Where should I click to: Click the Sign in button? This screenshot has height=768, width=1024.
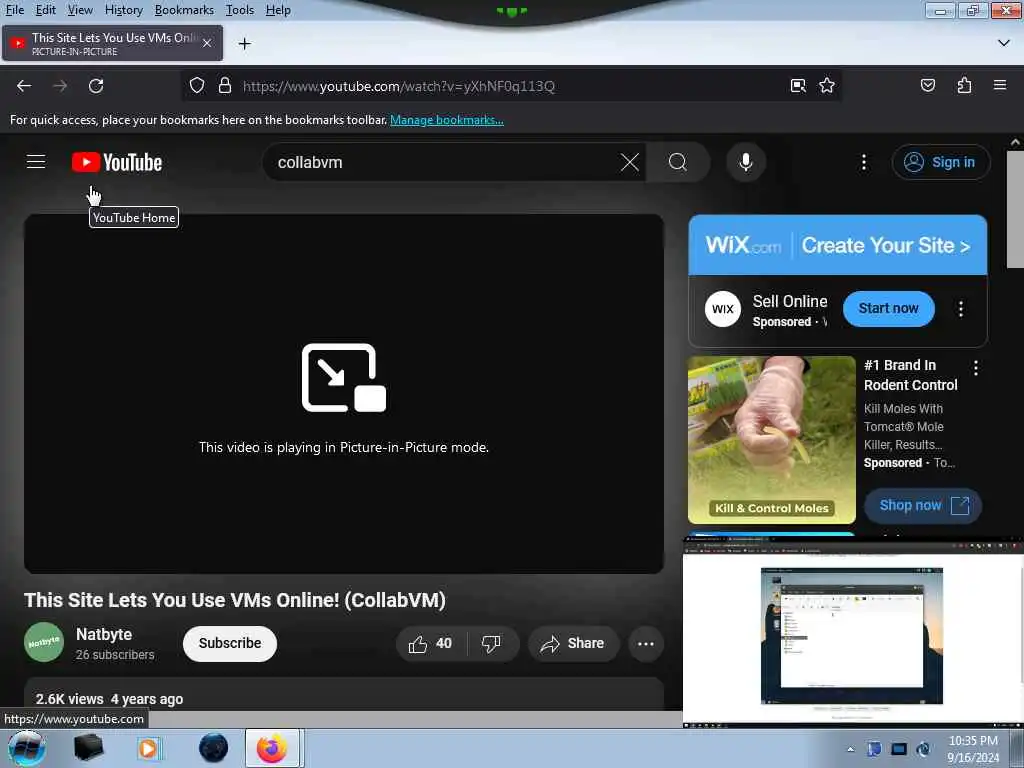tap(940, 162)
